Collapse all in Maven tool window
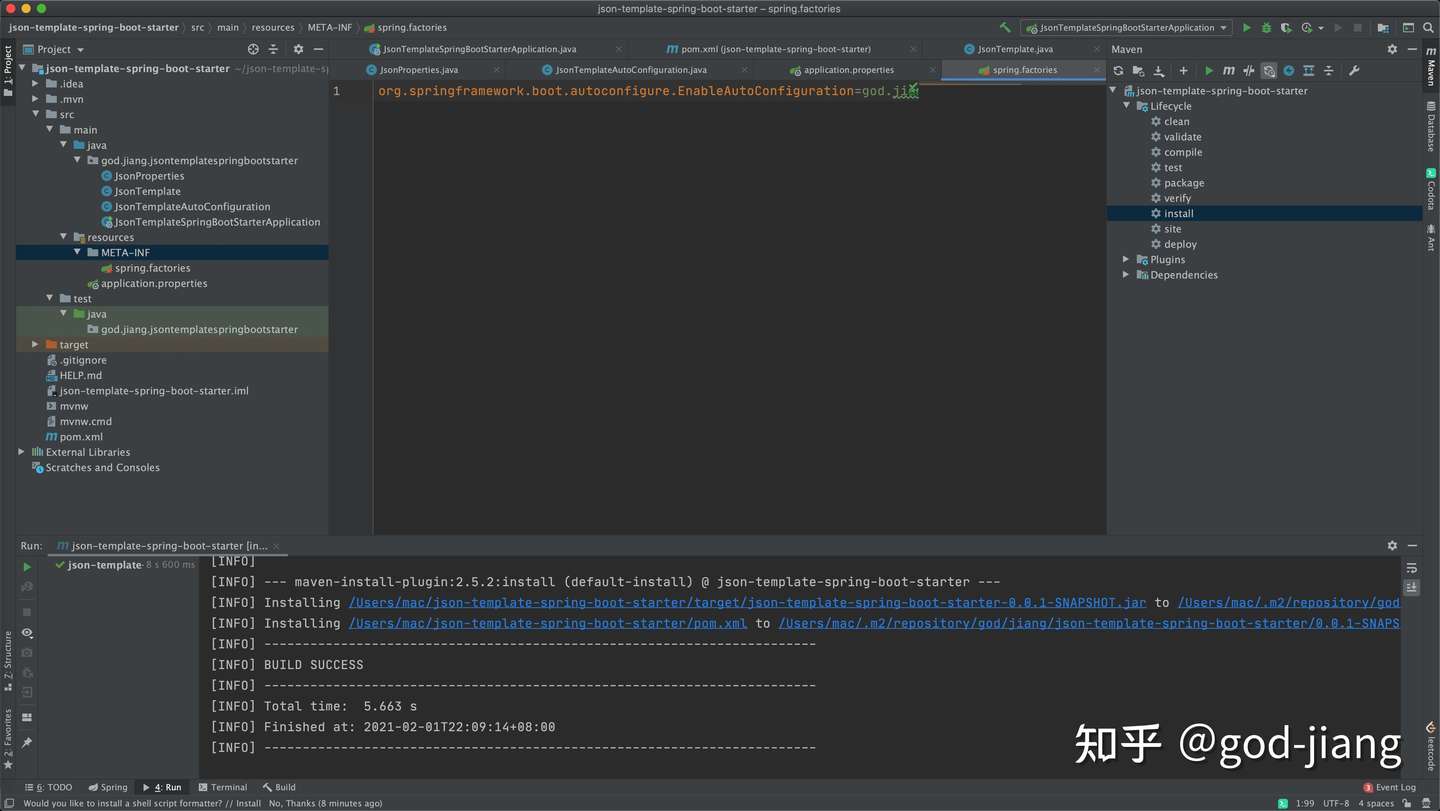 tap(1328, 70)
